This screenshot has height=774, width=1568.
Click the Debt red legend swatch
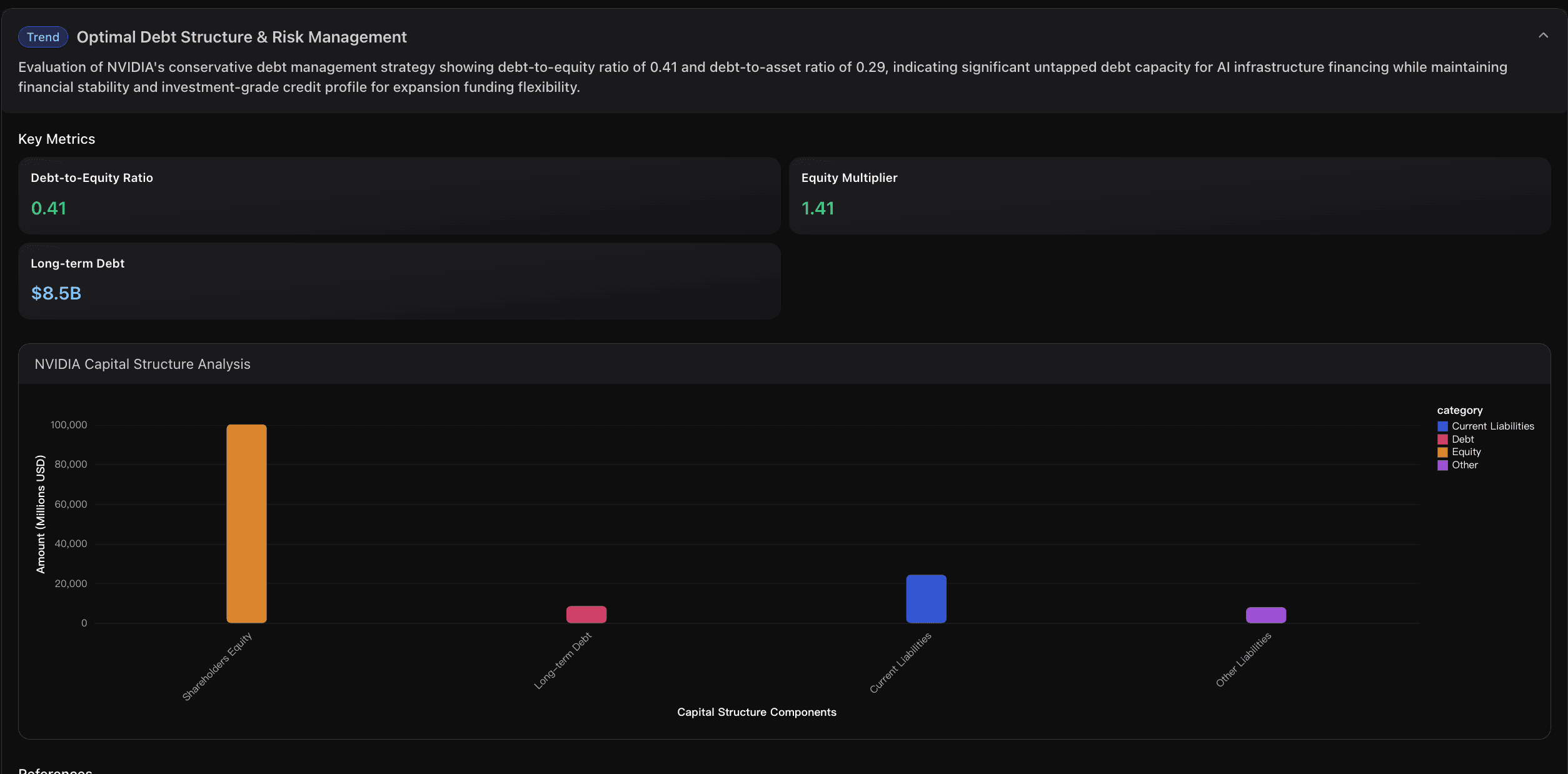coord(1442,440)
